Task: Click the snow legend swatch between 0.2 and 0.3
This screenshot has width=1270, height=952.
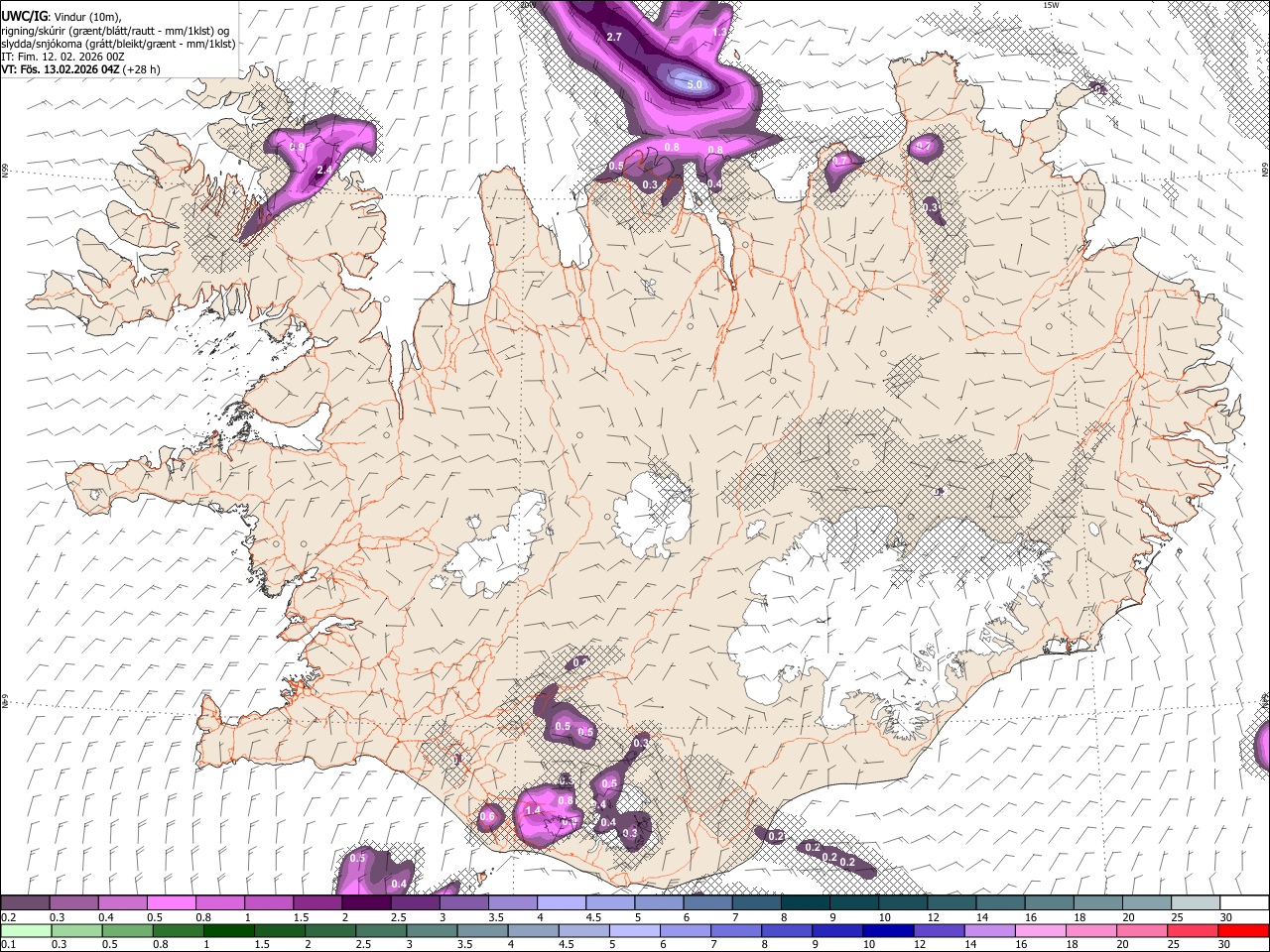Action: [25, 903]
